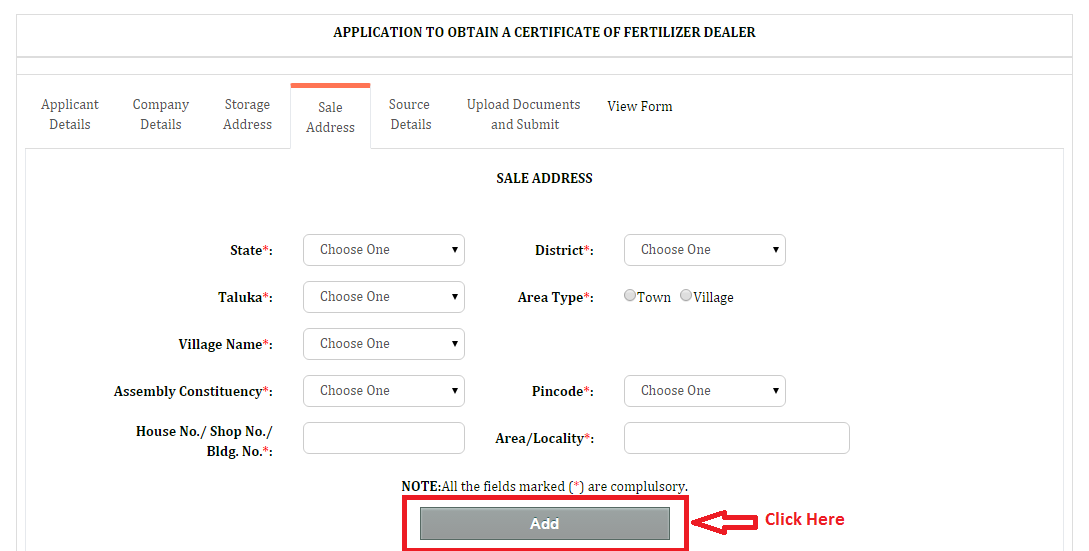Focus the Area/Locality text field
Viewport: 1089px width, 551px height.
(737, 438)
